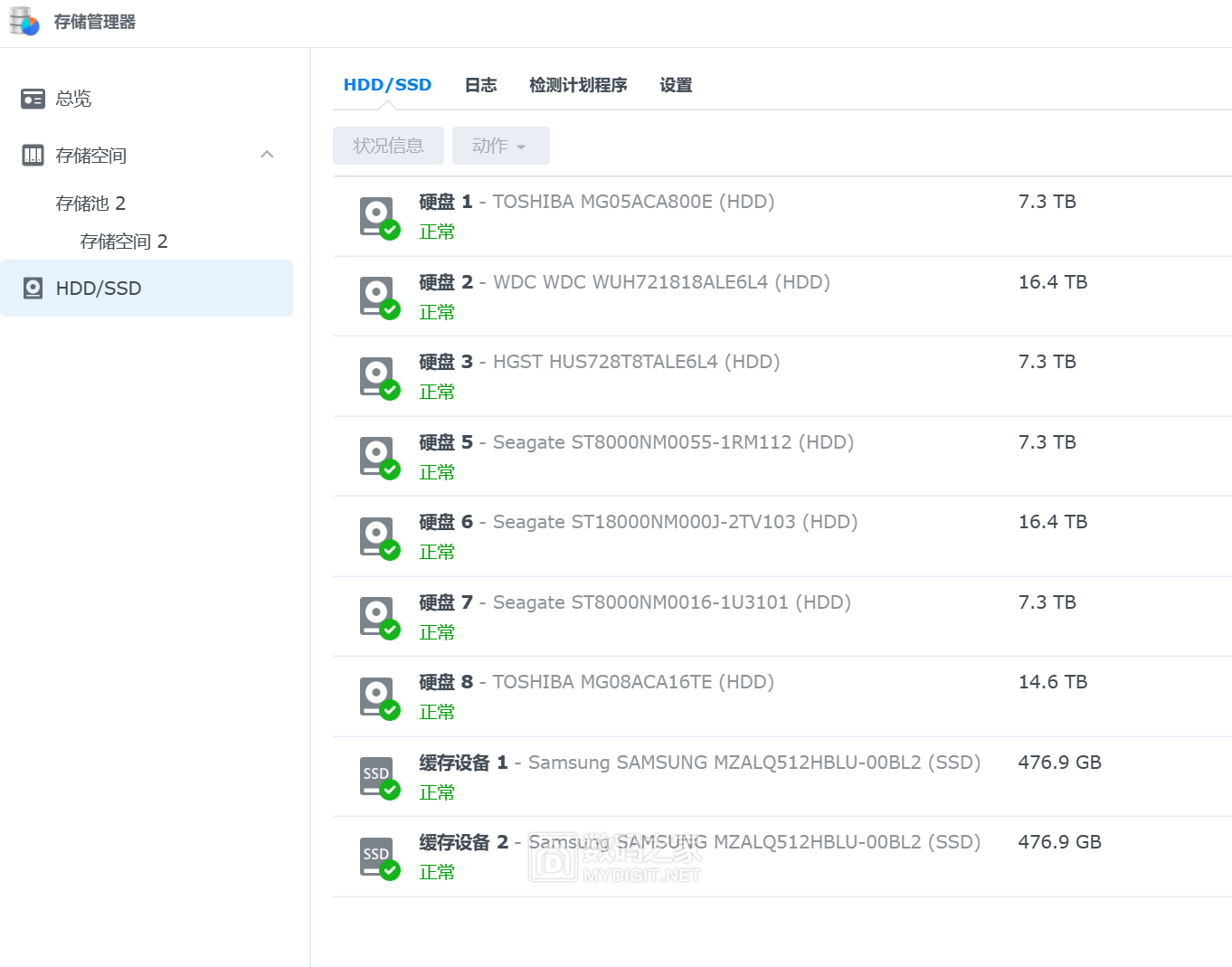Click the 缓存设备 1 SSD icon
Screen dimensions: 1232x967
(x=376, y=776)
